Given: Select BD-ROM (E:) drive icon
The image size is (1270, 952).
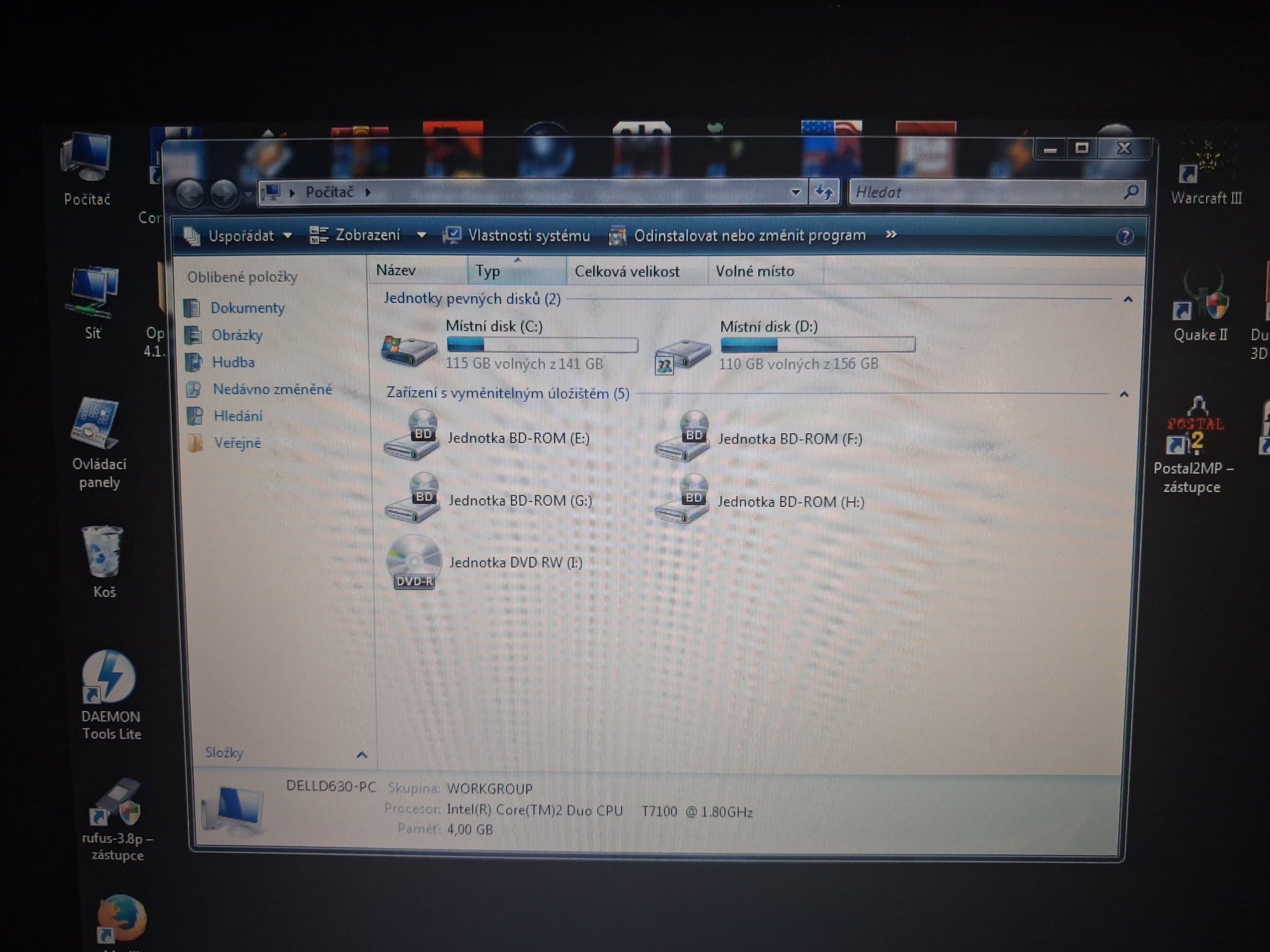Looking at the screenshot, I should tap(412, 435).
